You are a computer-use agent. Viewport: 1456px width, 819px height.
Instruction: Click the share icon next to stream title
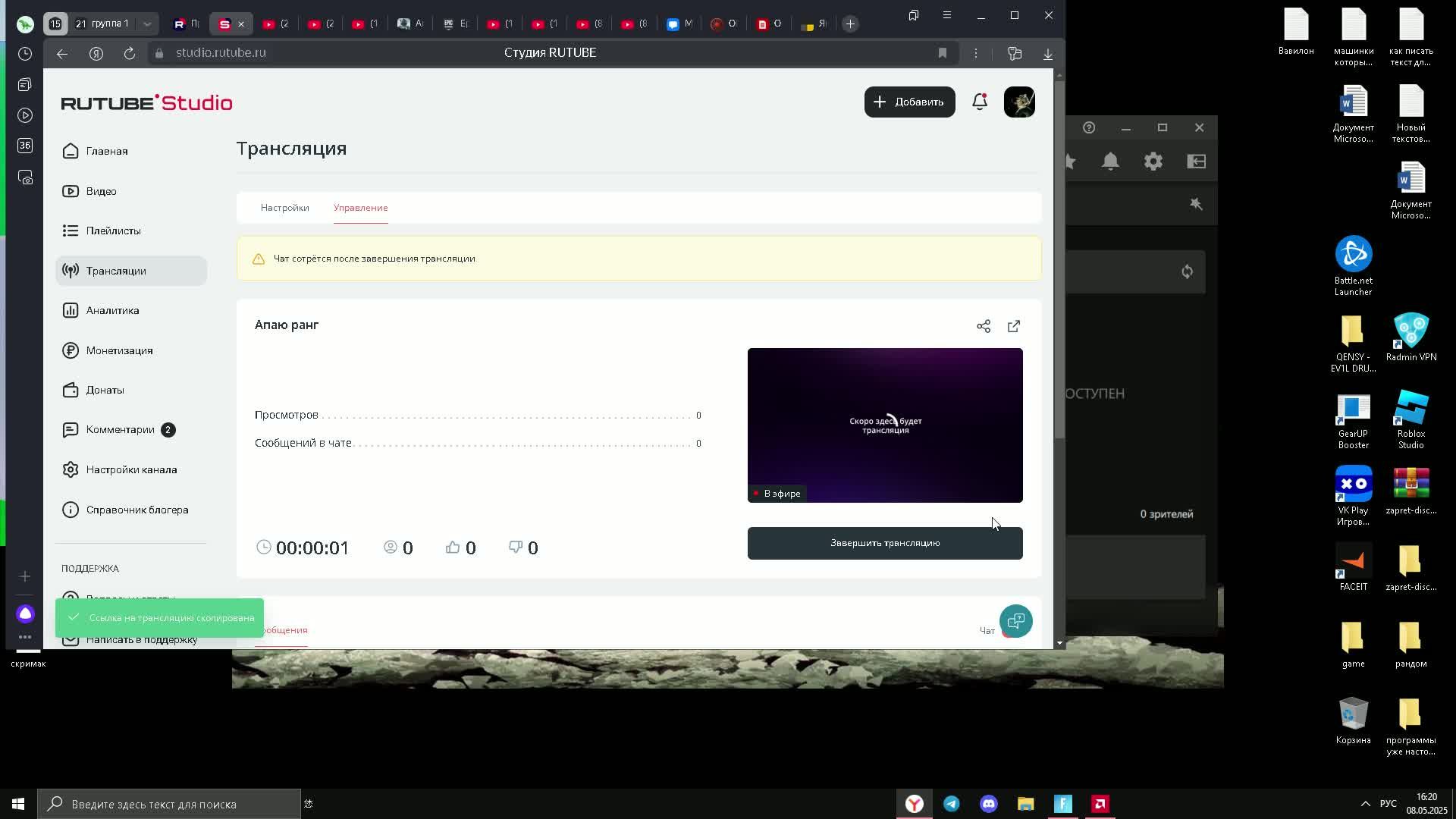coord(984,326)
